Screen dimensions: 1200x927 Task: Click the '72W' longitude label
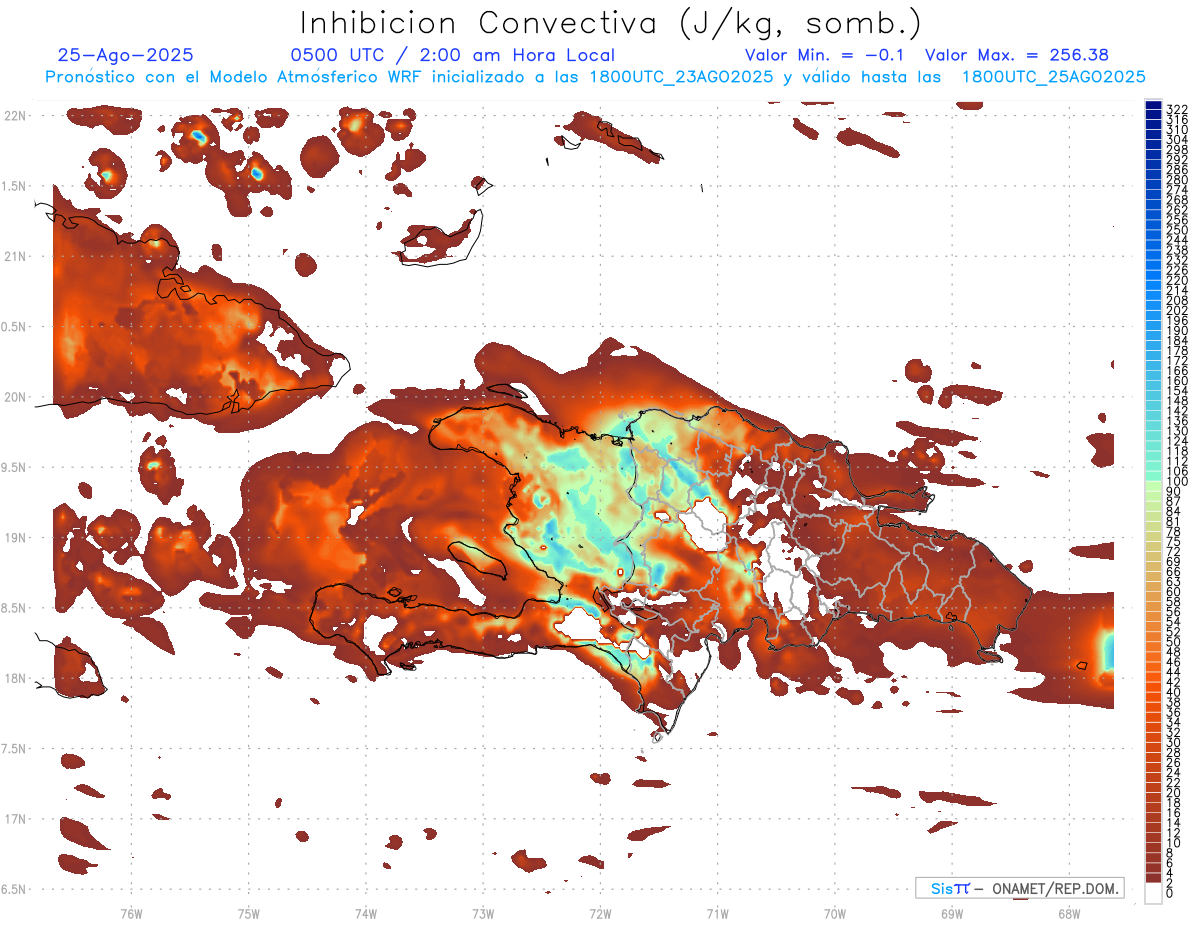(x=600, y=914)
